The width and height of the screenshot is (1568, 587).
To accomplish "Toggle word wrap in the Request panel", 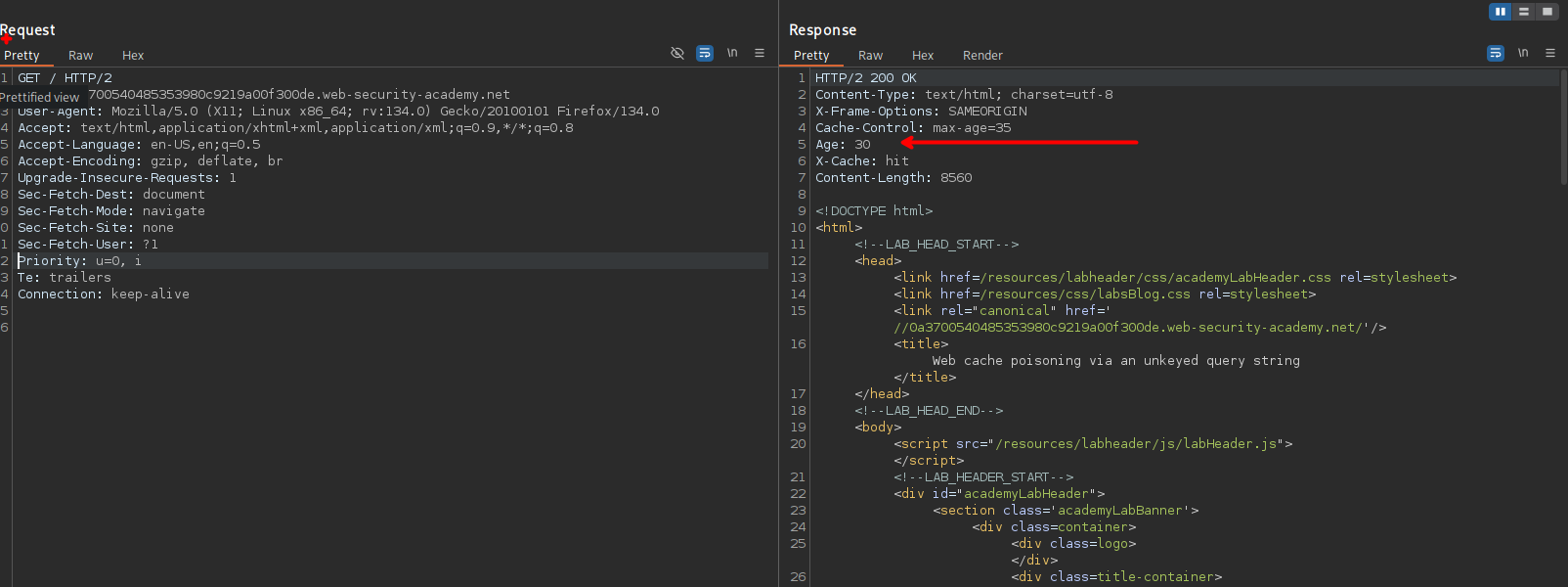I will point(705,53).
